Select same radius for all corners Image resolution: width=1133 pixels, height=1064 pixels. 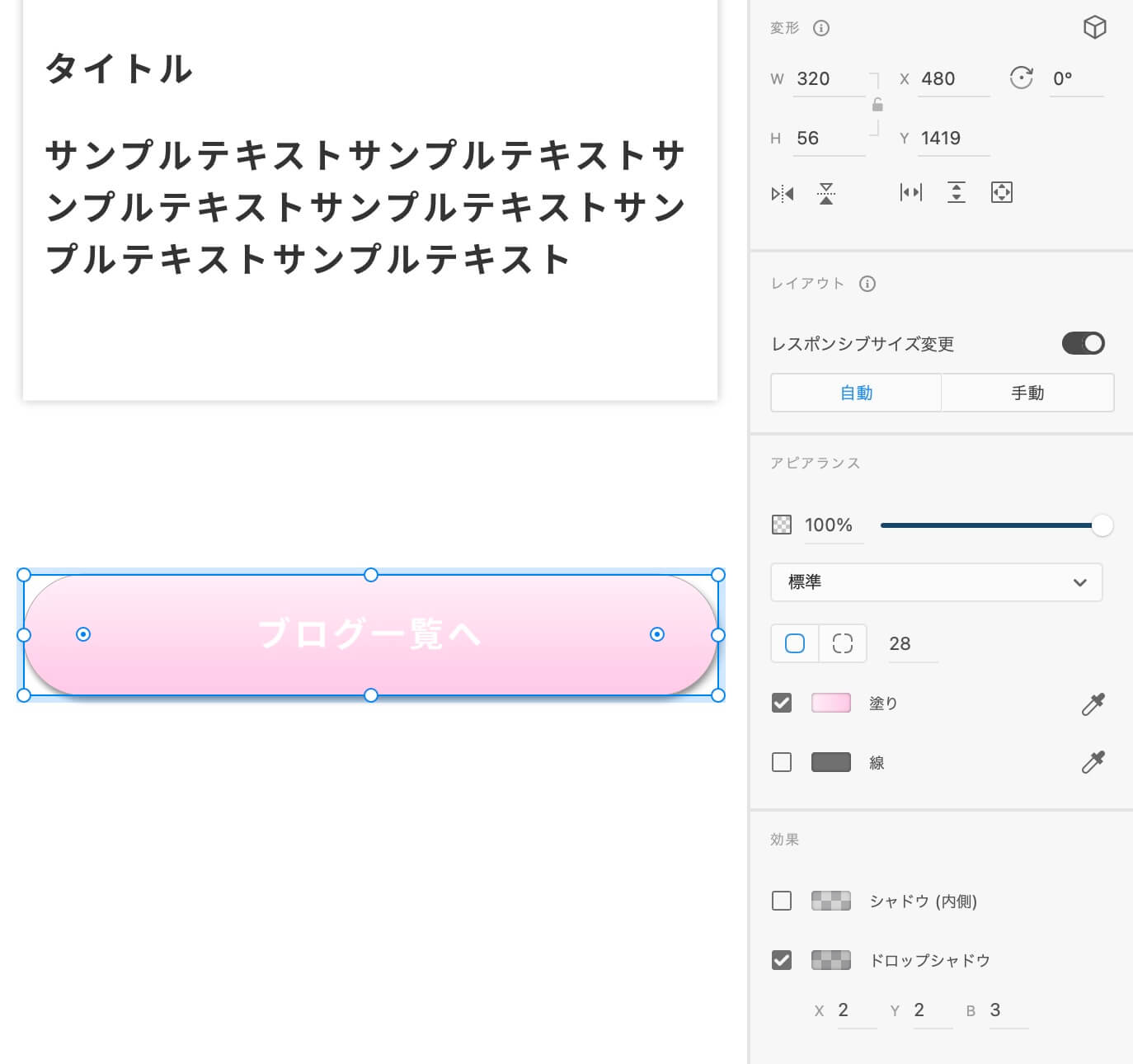(795, 643)
